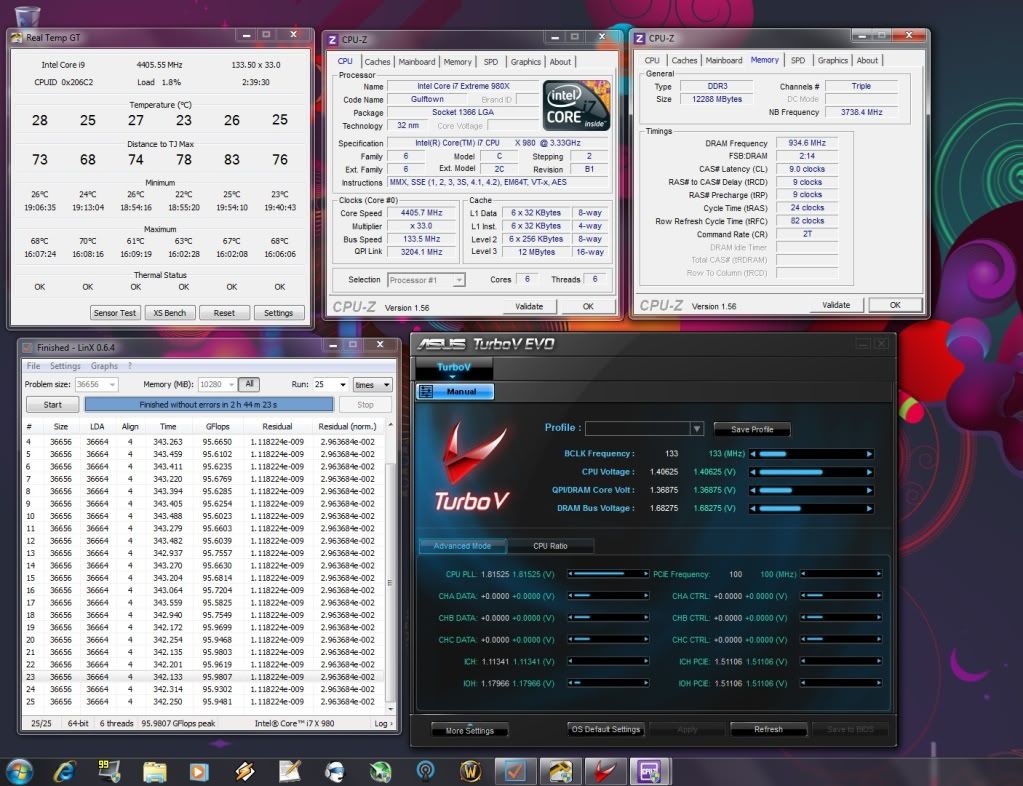Click Save Profile in TurboV
This screenshot has width=1023, height=786.
[752, 429]
